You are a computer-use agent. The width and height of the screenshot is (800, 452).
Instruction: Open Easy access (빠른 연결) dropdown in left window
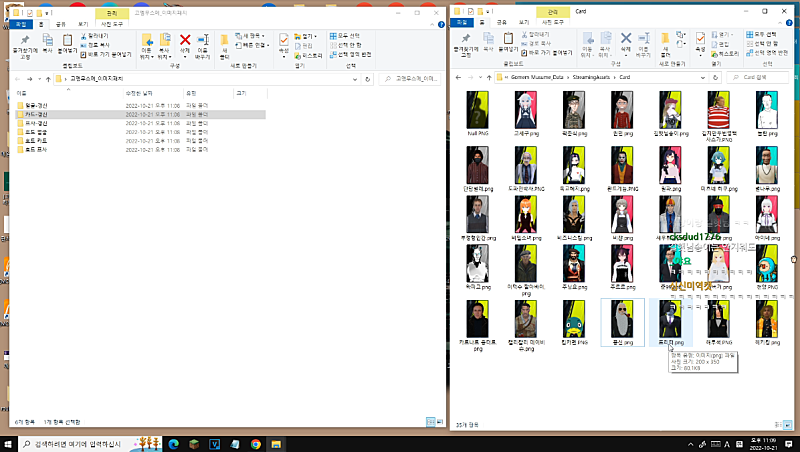pos(253,45)
